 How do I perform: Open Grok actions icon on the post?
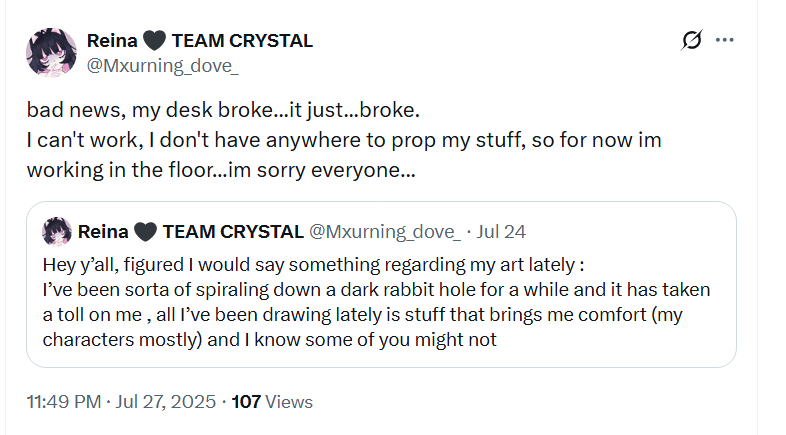(691, 41)
